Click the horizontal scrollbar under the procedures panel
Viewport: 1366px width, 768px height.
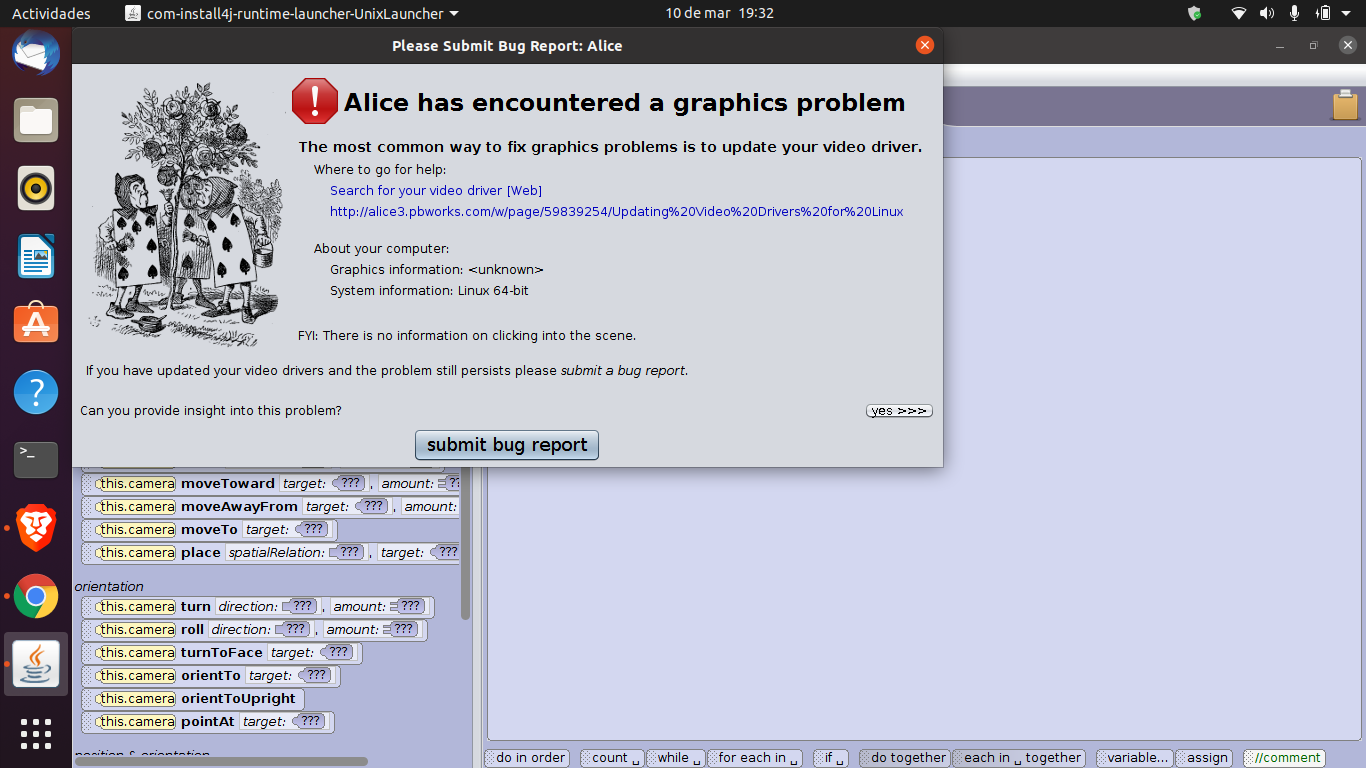[x=222, y=762]
